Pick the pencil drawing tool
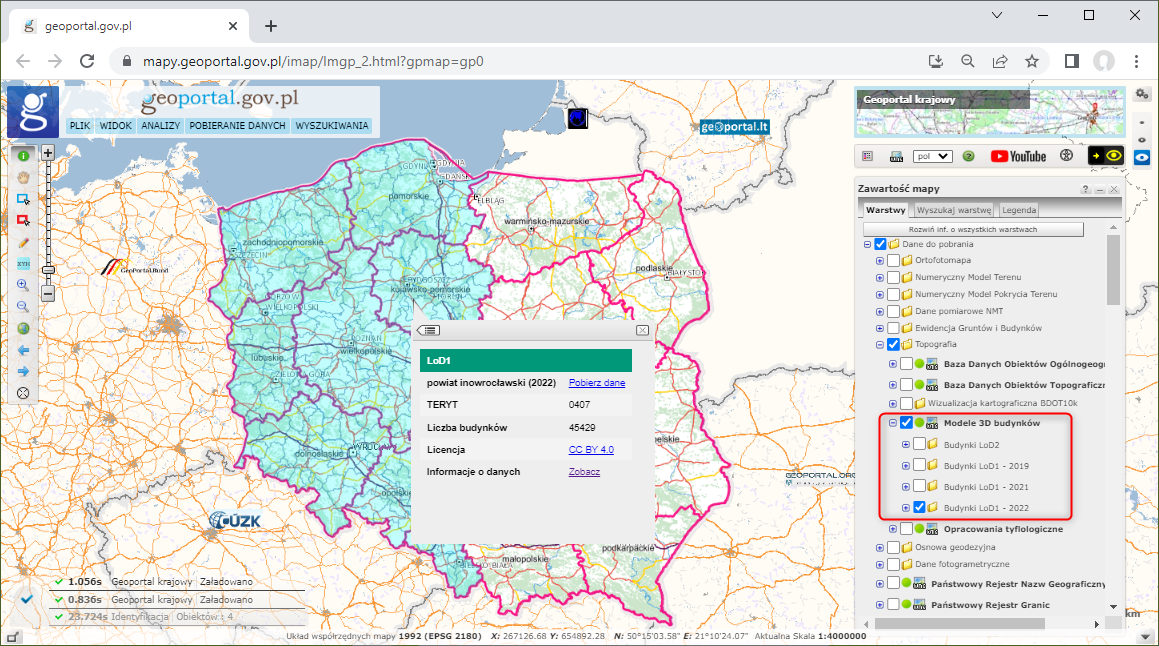 (23, 242)
